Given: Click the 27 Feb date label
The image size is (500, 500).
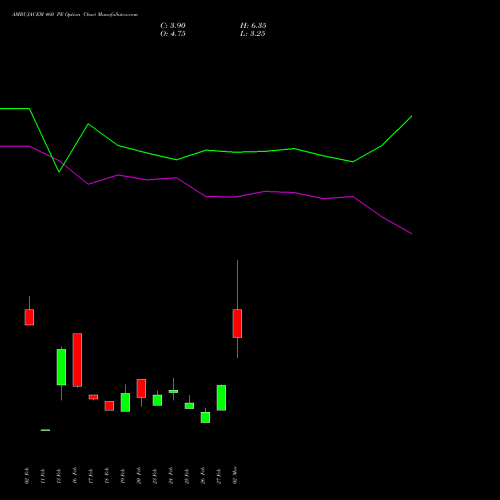Looking at the screenshot, I should [x=219, y=476].
